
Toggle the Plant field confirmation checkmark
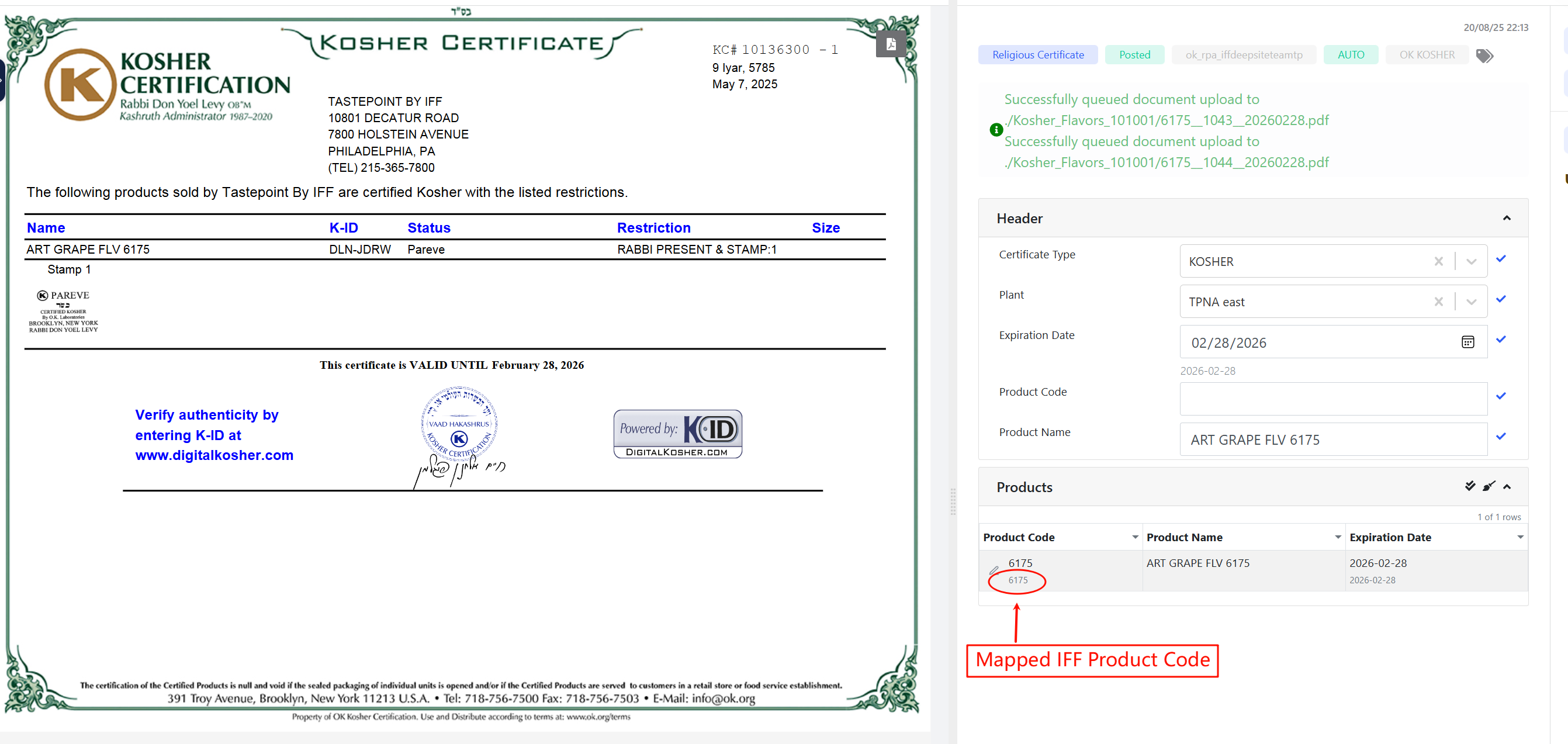pyautogui.click(x=1501, y=299)
